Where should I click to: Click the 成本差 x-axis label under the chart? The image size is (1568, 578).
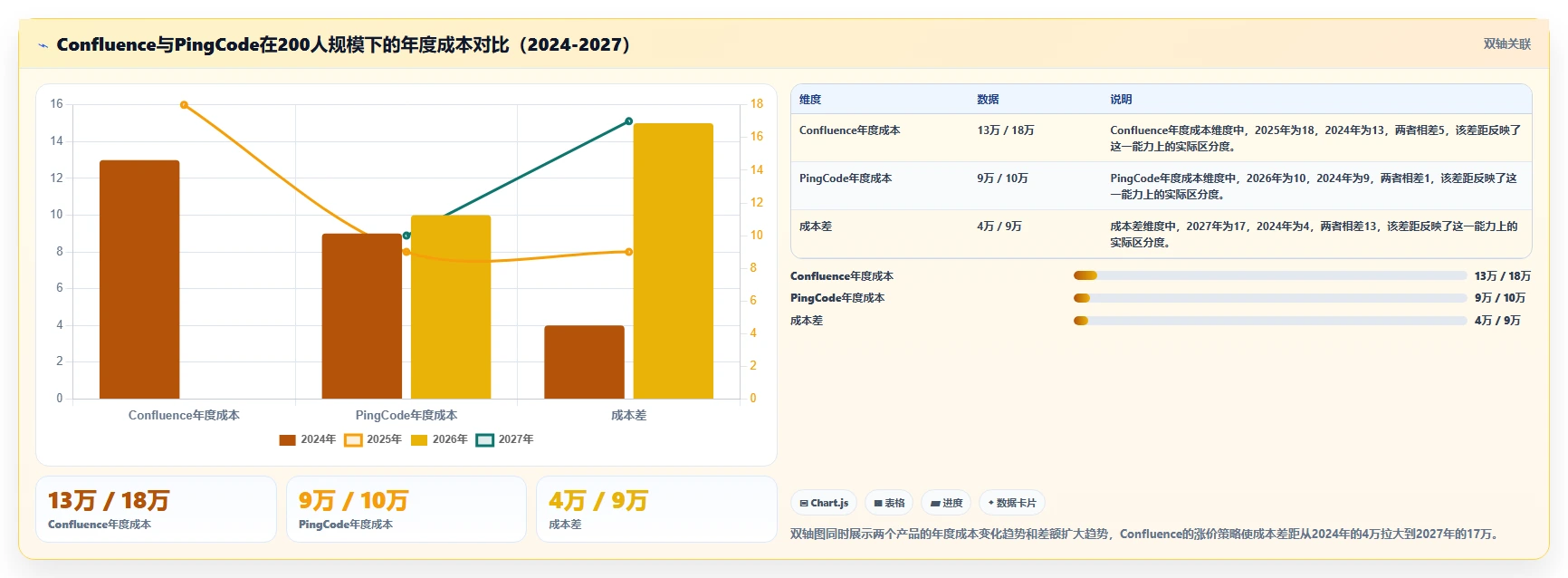pyautogui.click(x=628, y=415)
